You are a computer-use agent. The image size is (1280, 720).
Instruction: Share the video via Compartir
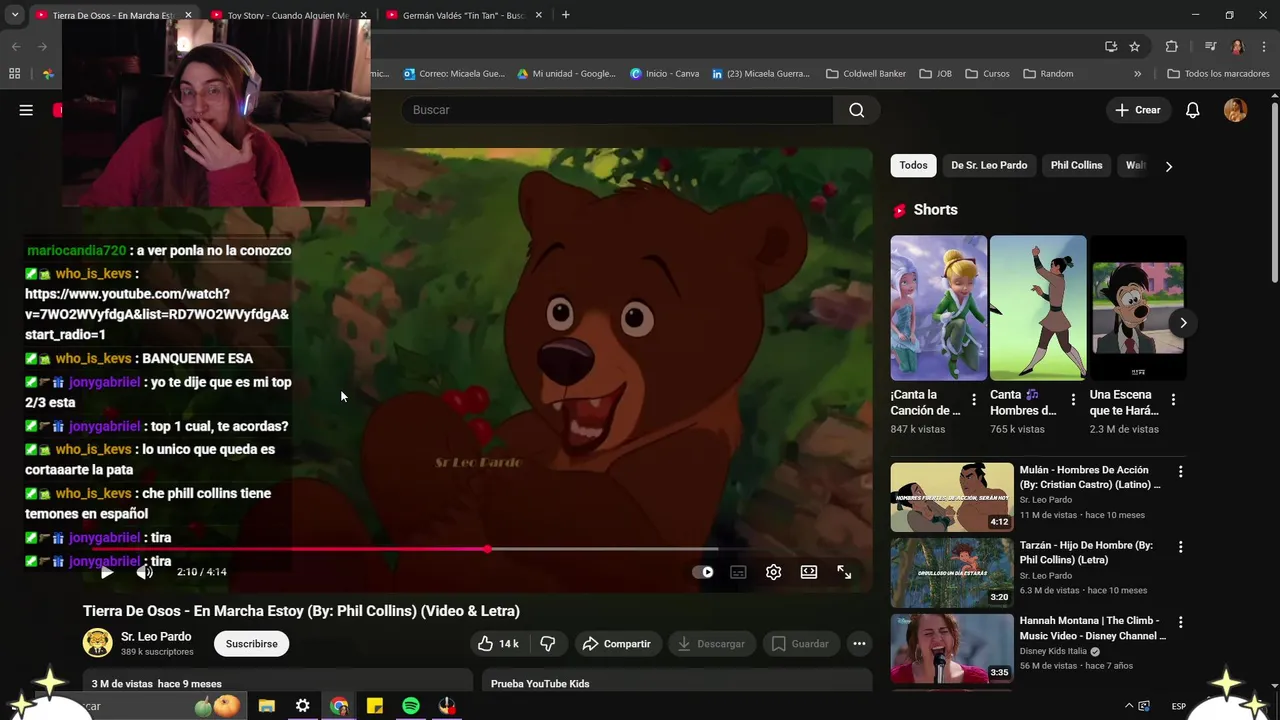coord(616,644)
